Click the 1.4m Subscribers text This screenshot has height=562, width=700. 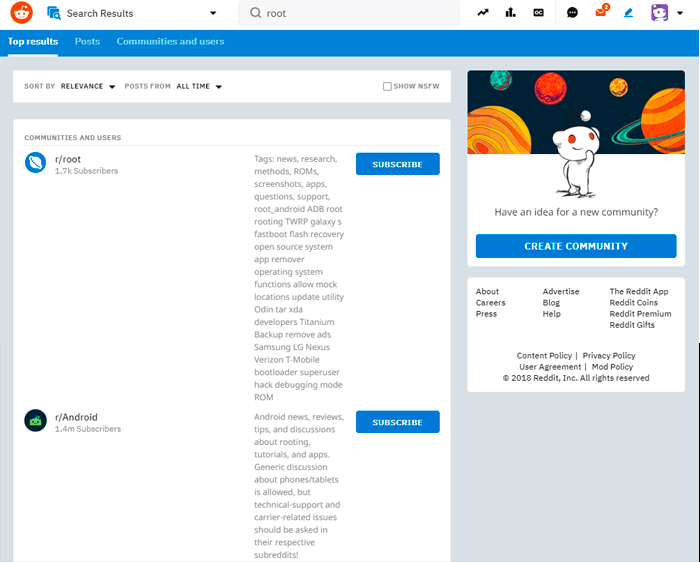coord(88,429)
